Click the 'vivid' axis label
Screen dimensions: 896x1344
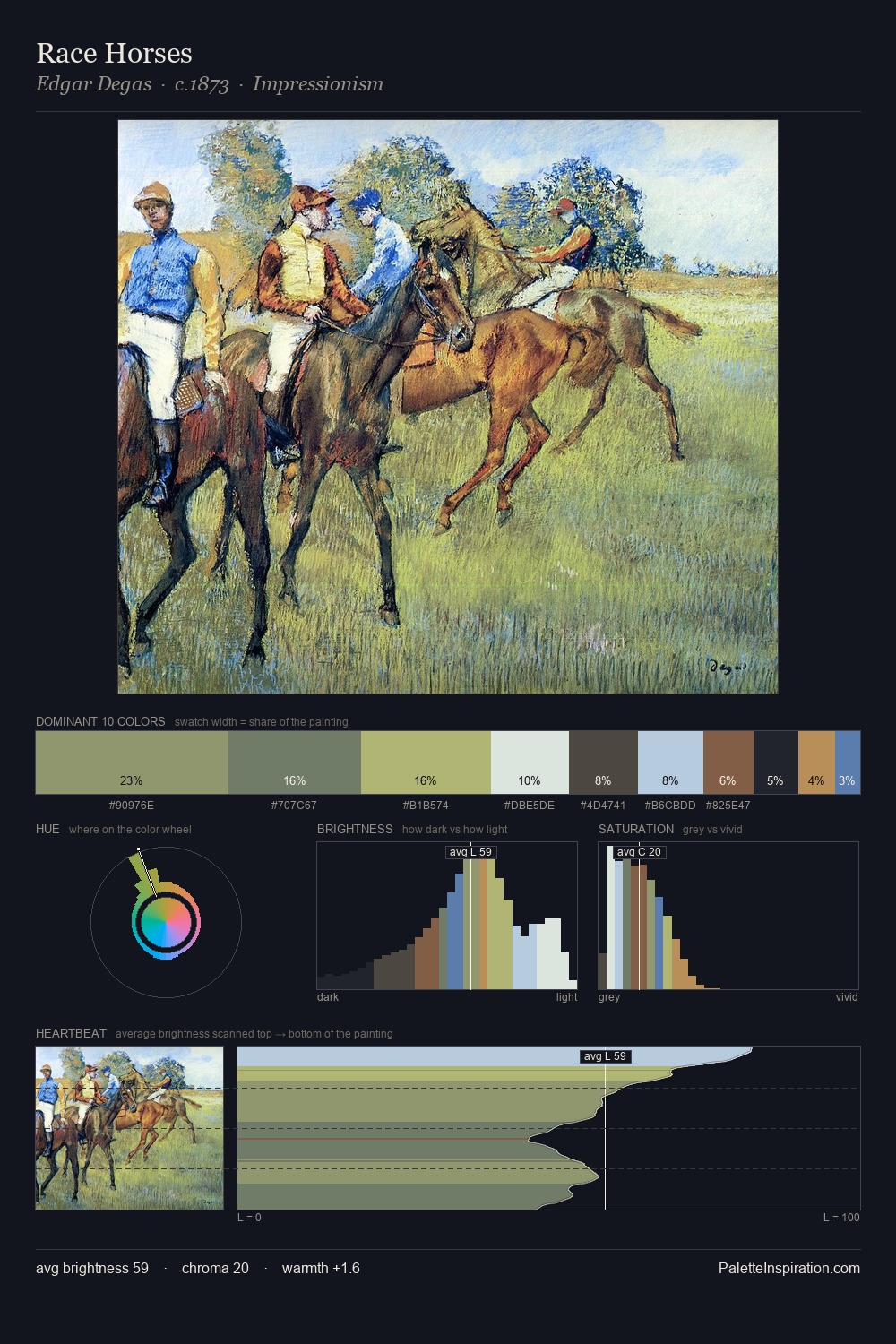coord(847,997)
